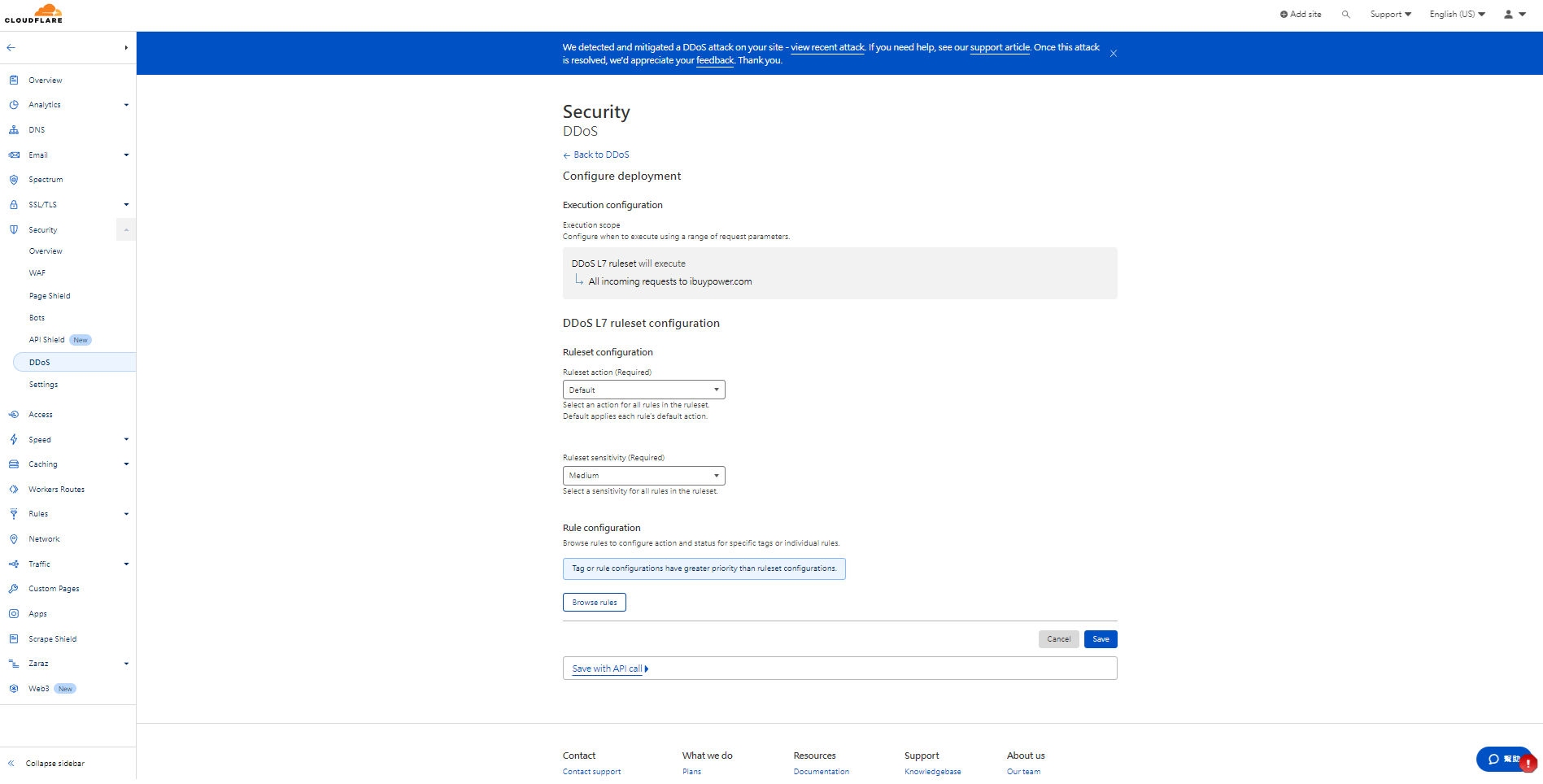Screen dimensions: 1543x784
Task: Open the chat help bubble icon
Action: (x=1493, y=759)
